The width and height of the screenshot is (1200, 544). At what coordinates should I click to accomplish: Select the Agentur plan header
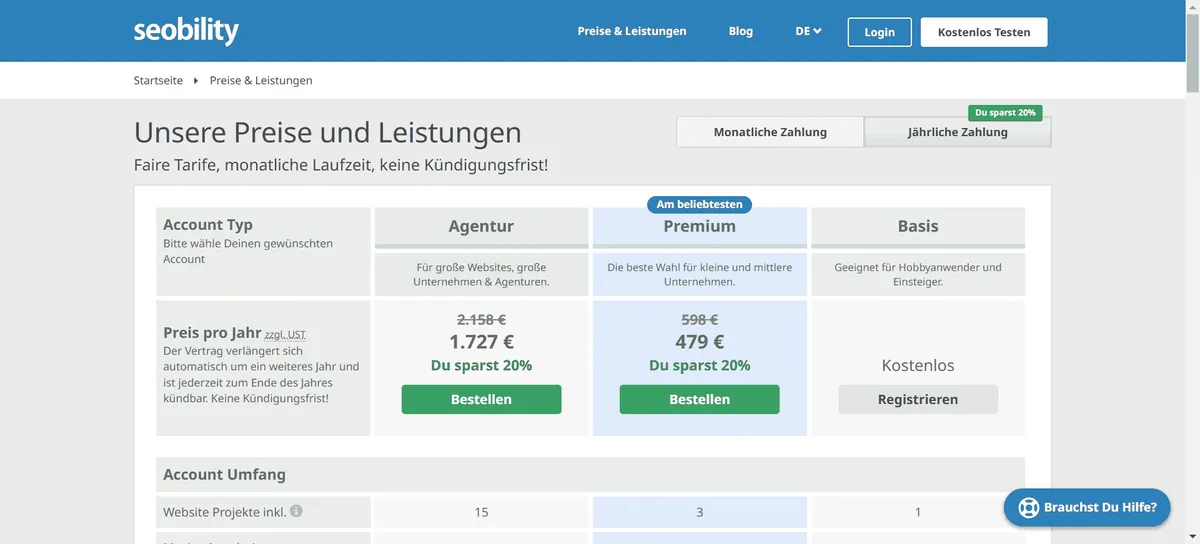481,226
